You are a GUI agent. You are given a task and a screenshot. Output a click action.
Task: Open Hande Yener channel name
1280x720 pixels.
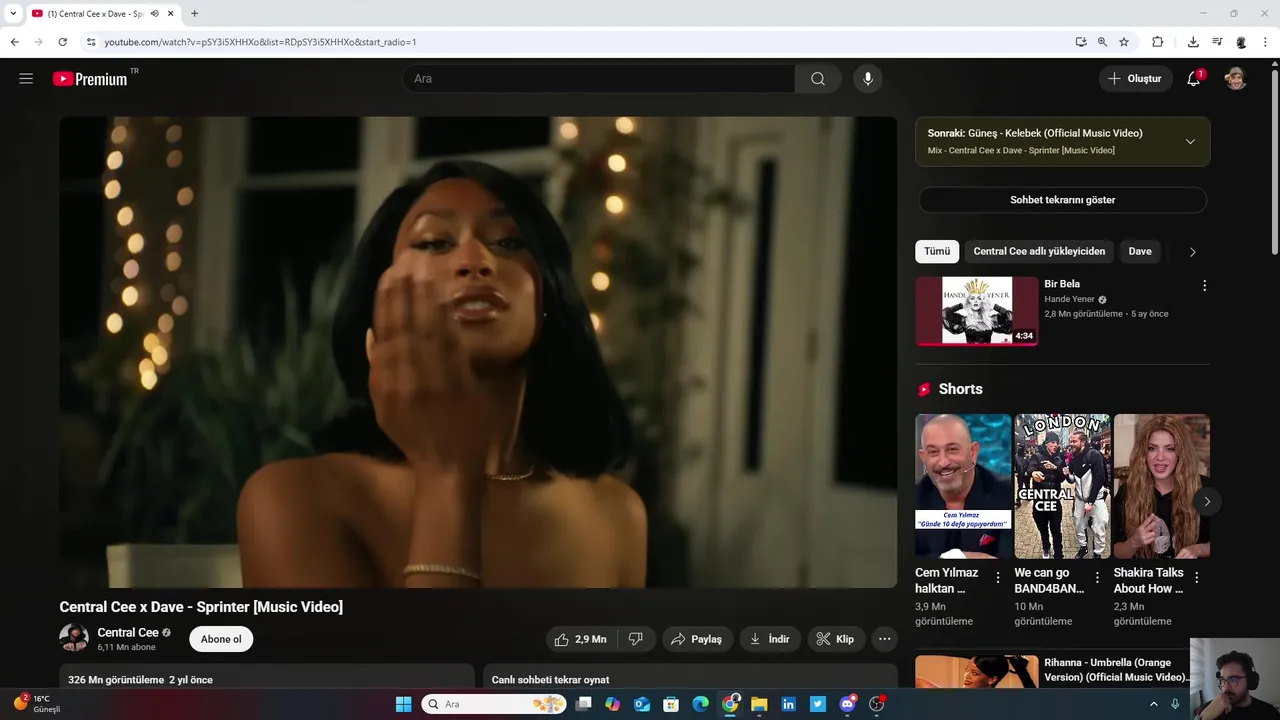point(1069,299)
